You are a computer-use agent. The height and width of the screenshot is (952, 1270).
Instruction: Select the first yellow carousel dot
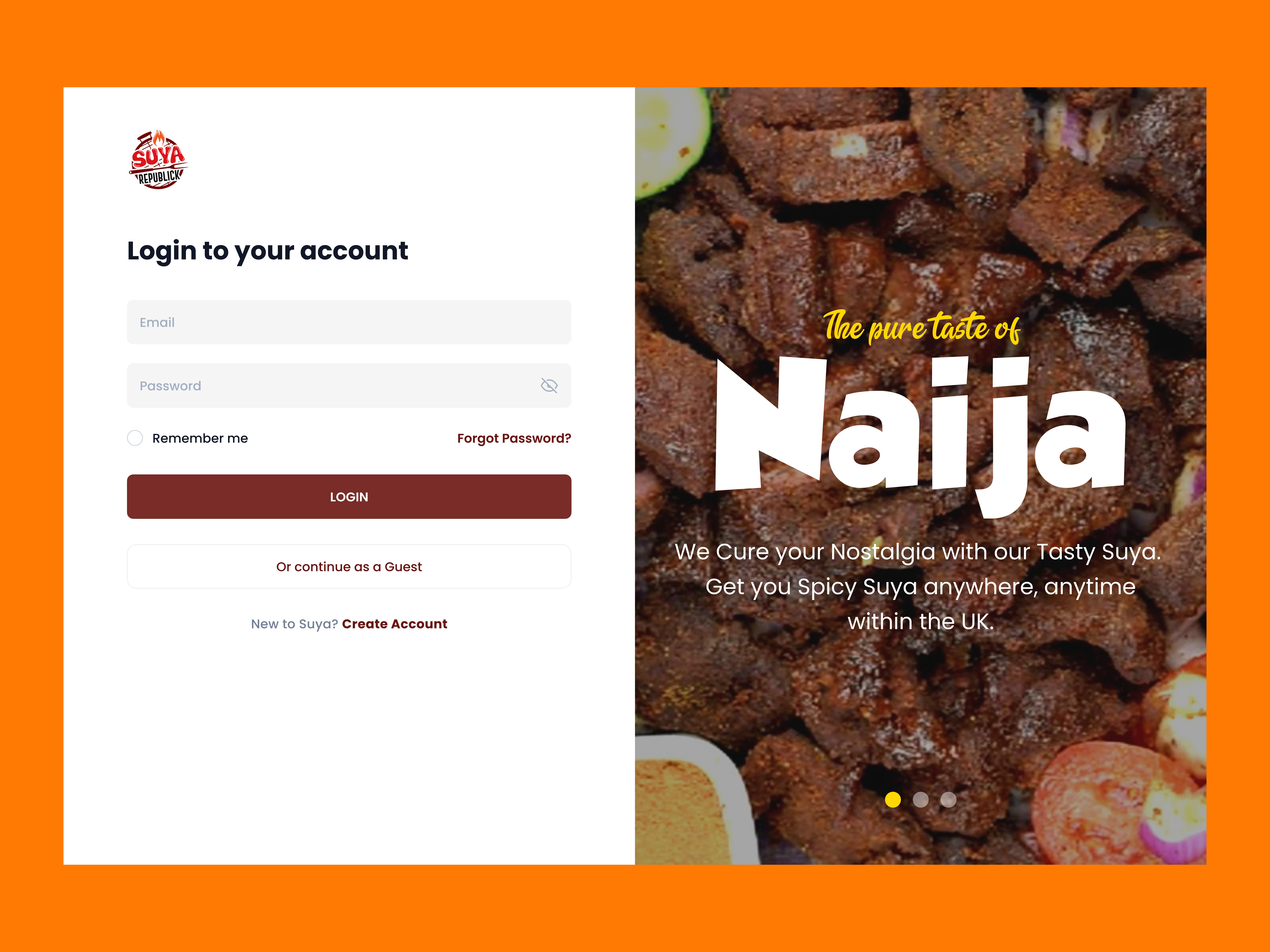click(893, 799)
